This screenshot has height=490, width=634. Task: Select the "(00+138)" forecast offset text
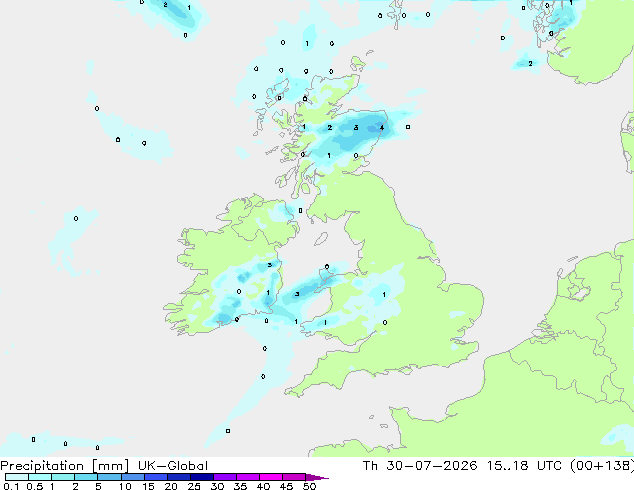tap(602, 466)
